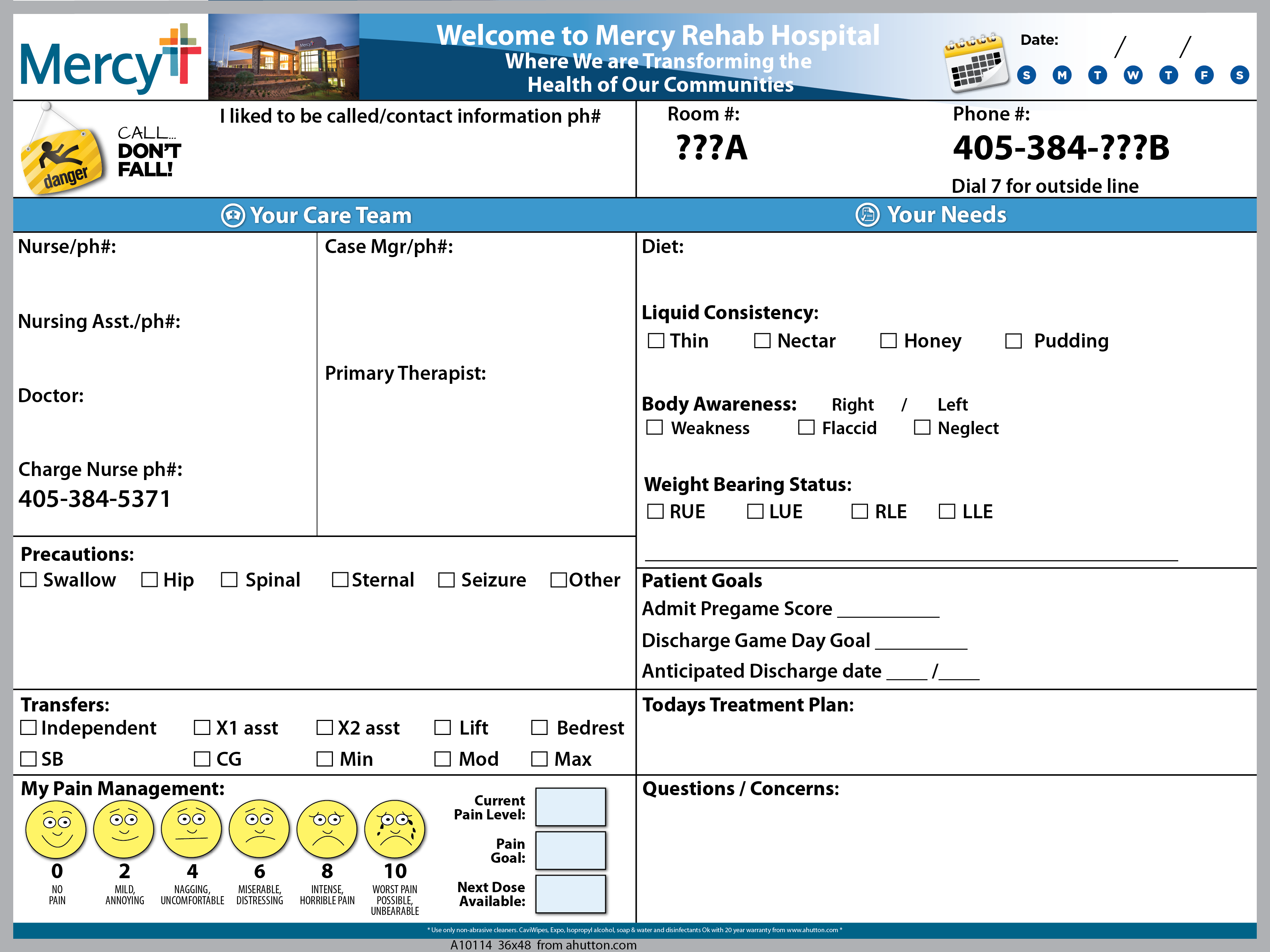Check the Flaccid body awareness box
This screenshot has width=1270, height=952.
806,427
